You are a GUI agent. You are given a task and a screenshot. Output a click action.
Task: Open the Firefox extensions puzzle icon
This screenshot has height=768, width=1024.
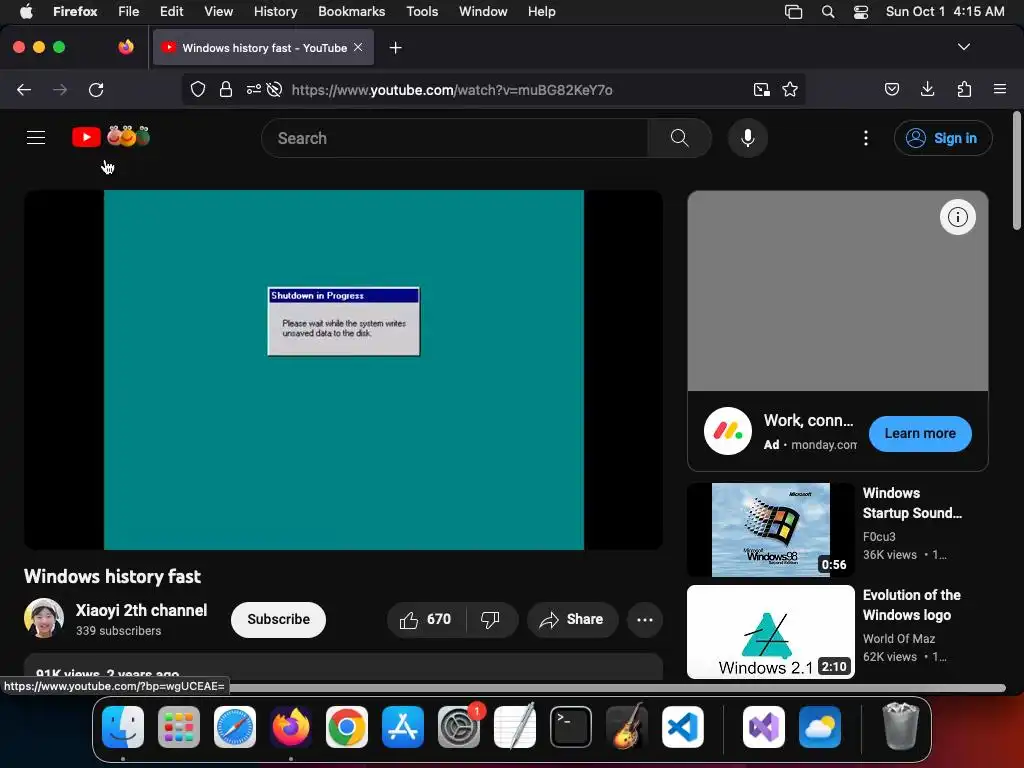(964, 89)
